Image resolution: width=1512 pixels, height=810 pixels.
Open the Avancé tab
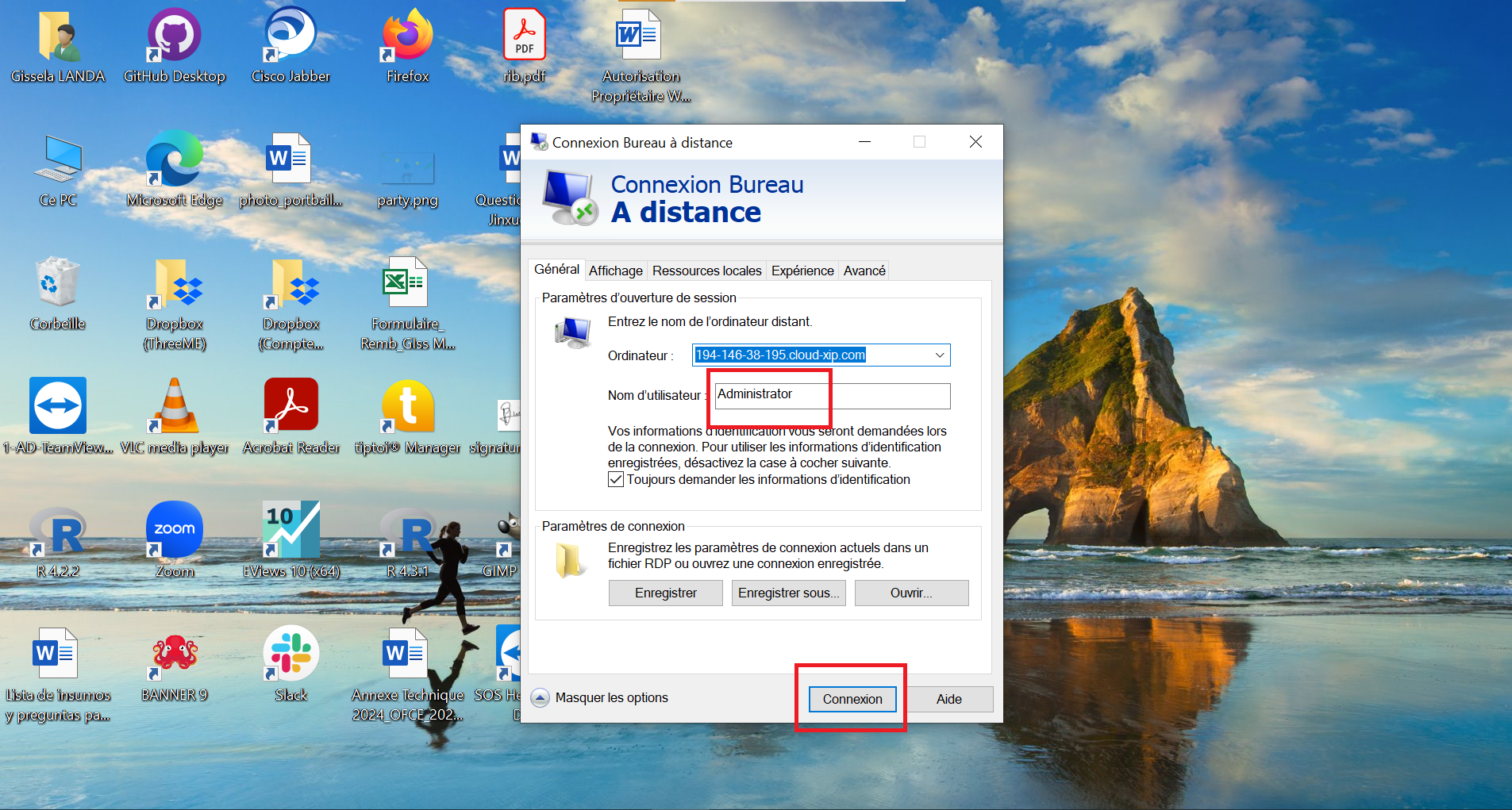click(x=864, y=271)
